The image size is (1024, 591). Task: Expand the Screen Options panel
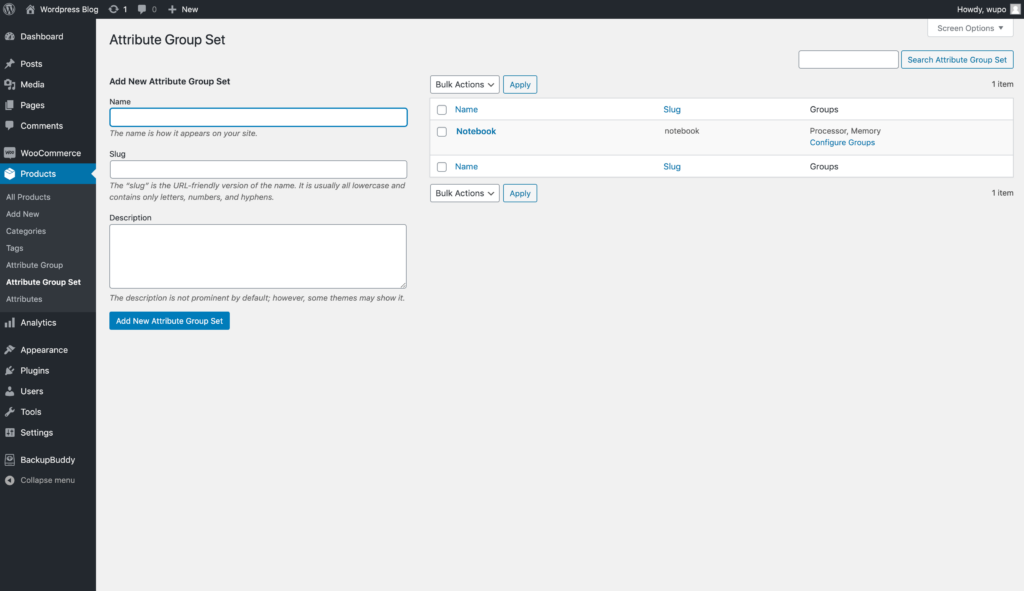click(969, 28)
